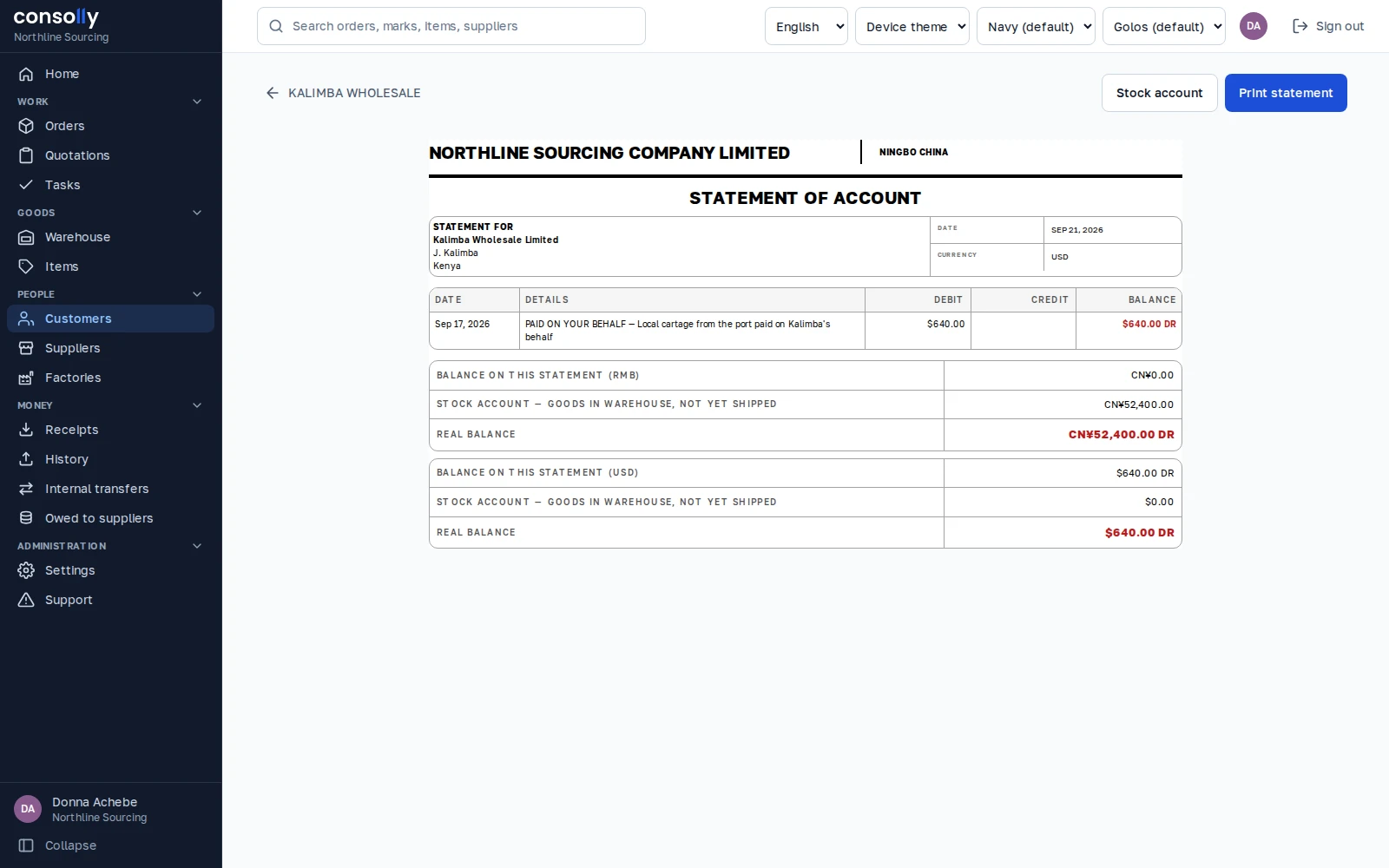The image size is (1389, 868).
Task: Click the search magnifier icon
Action: [276, 26]
